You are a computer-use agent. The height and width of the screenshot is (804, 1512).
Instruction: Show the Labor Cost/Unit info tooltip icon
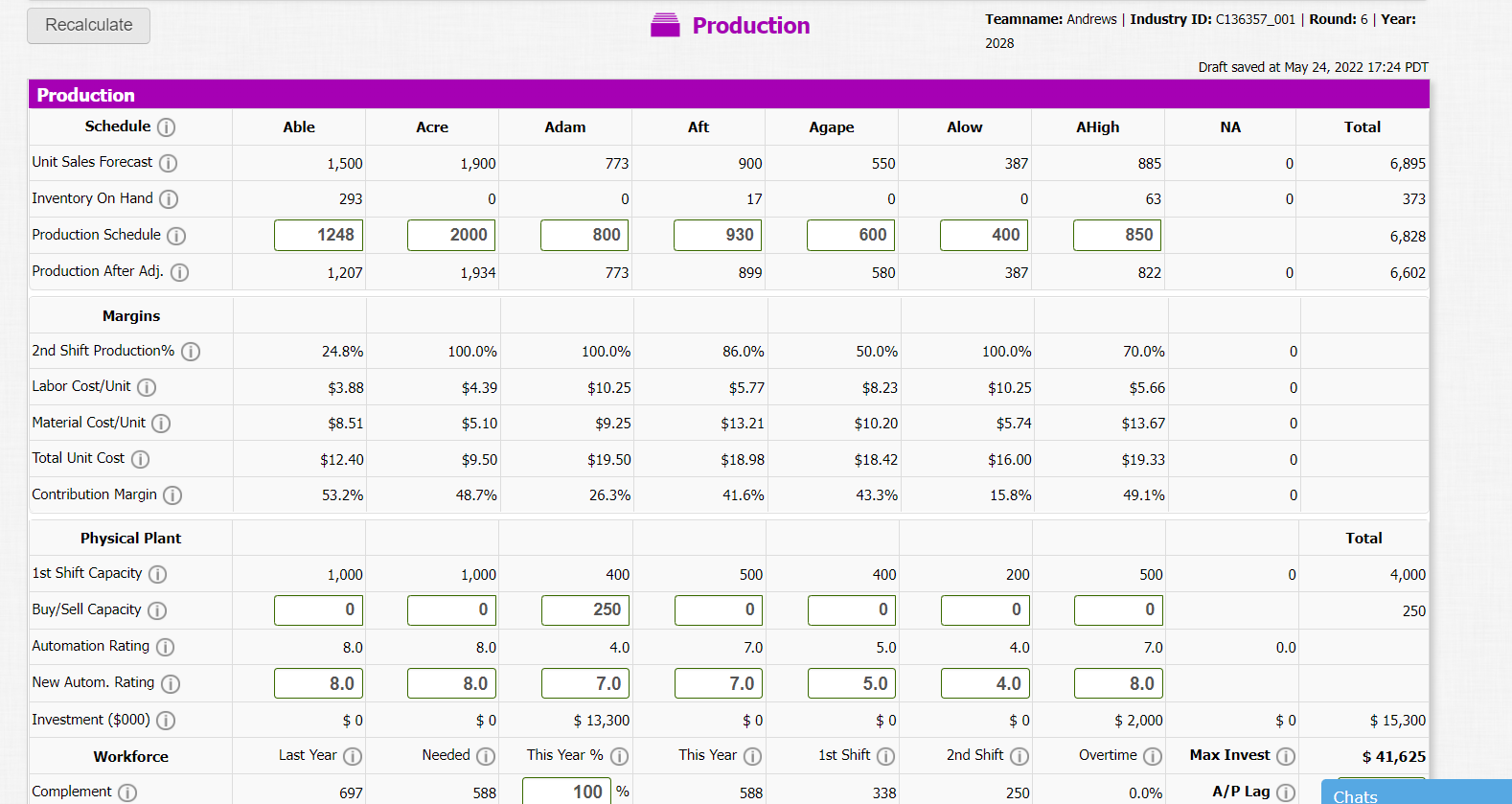(x=147, y=387)
